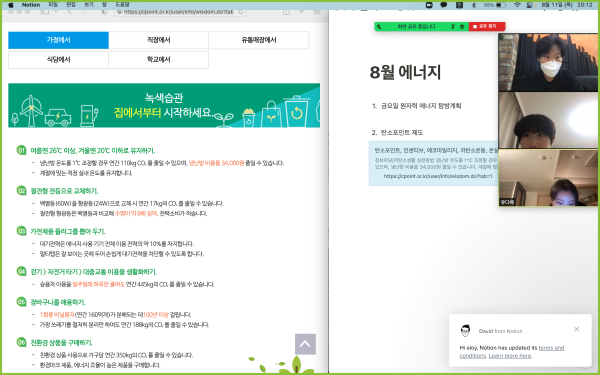Open the 편집 menu in the menu bar

[x=71, y=5]
